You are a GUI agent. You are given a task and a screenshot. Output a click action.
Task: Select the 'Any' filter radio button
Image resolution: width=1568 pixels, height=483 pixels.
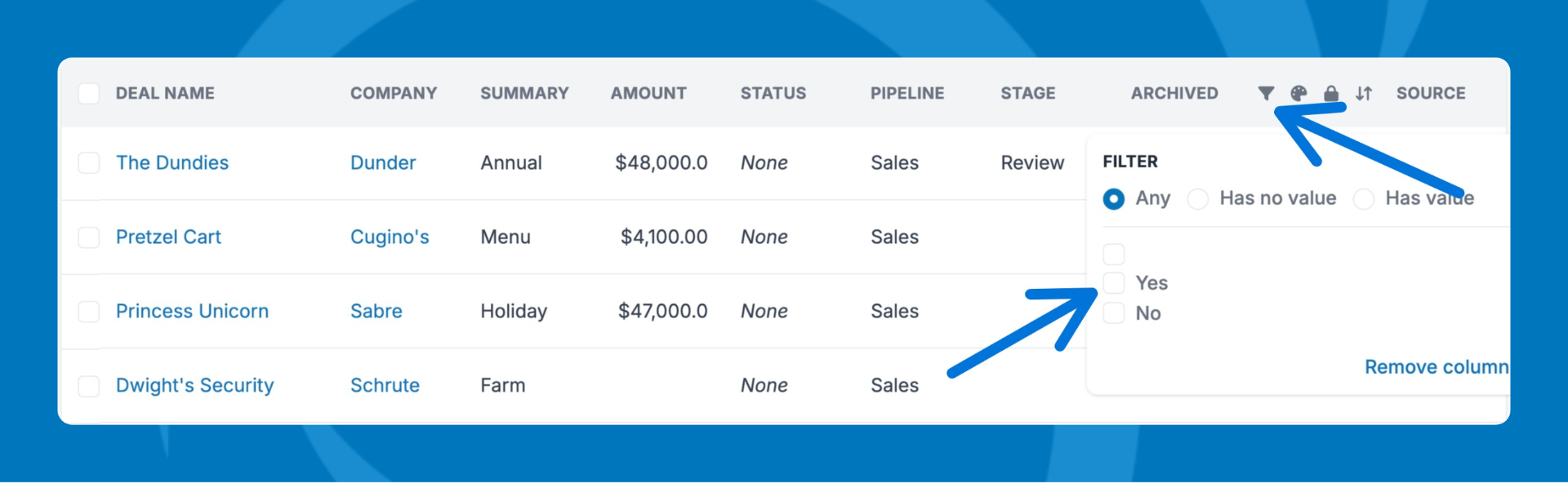[x=1114, y=199]
